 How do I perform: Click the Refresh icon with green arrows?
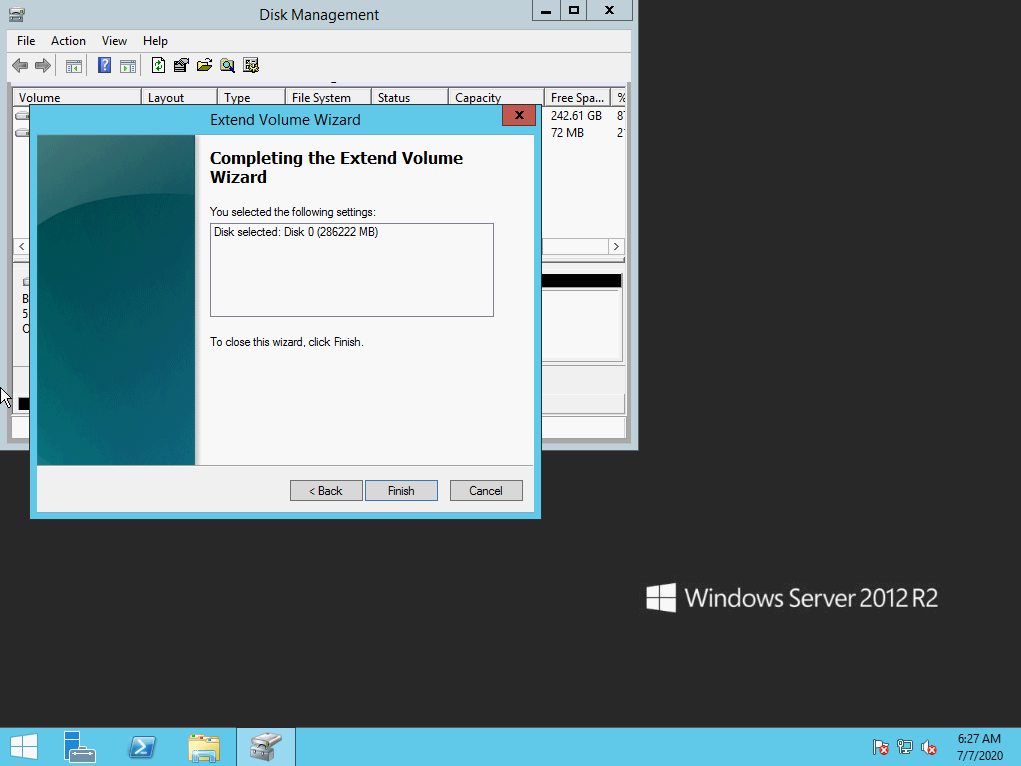158,65
